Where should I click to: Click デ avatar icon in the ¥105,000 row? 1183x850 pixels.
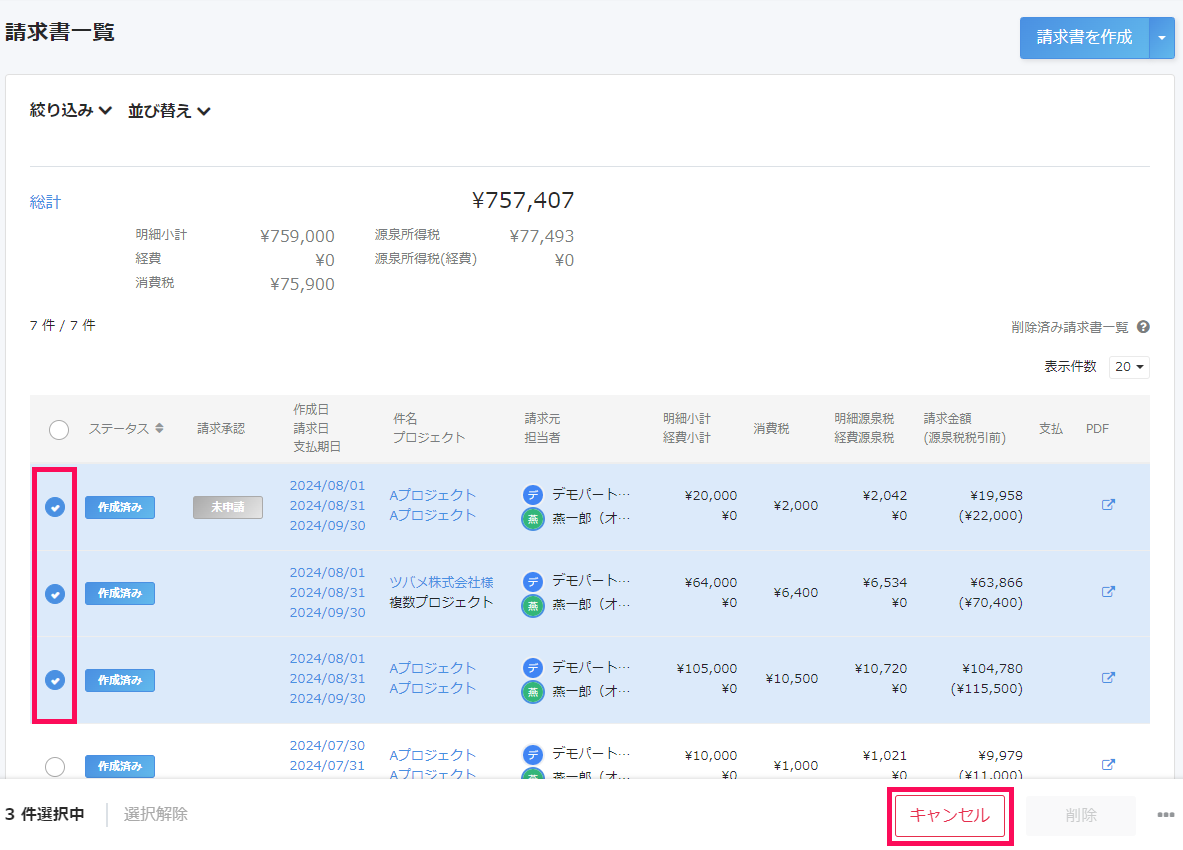(x=533, y=667)
